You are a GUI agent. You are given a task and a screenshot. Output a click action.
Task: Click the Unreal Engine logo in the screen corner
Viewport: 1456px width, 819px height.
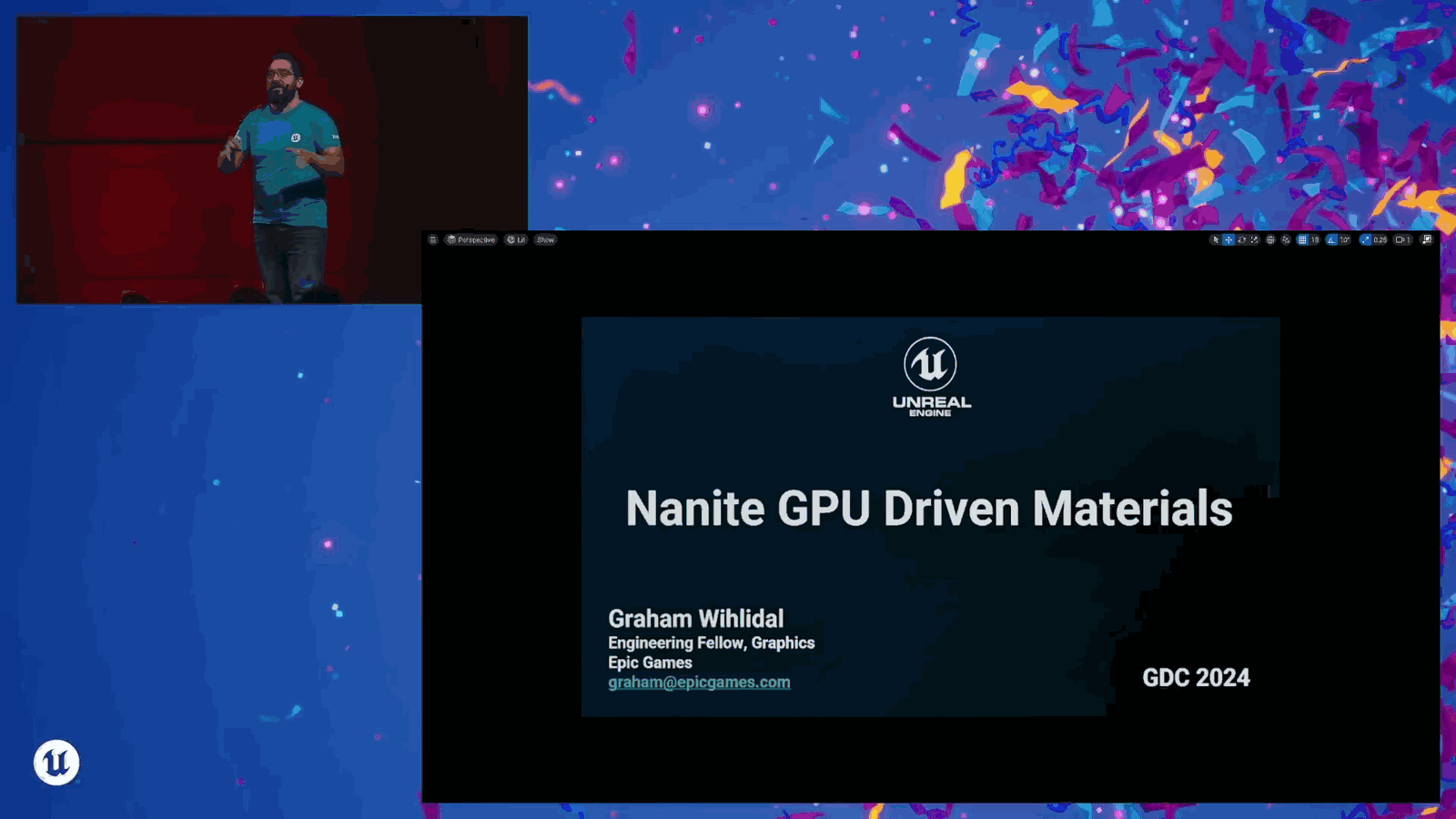pyautogui.click(x=56, y=763)
